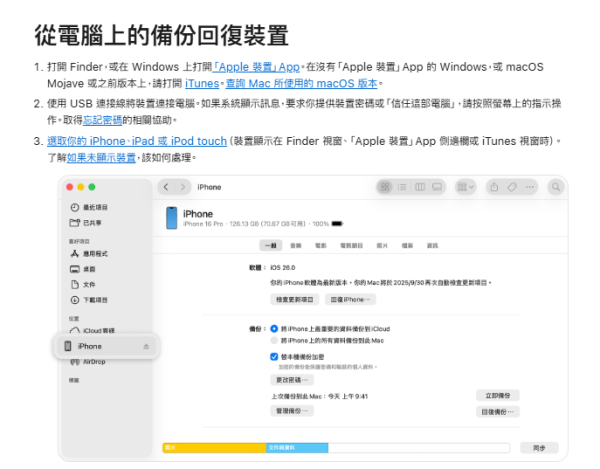Click the red close window dot
Image resolution: width=600 pixels, height=469 pixels.
point(70,187)
